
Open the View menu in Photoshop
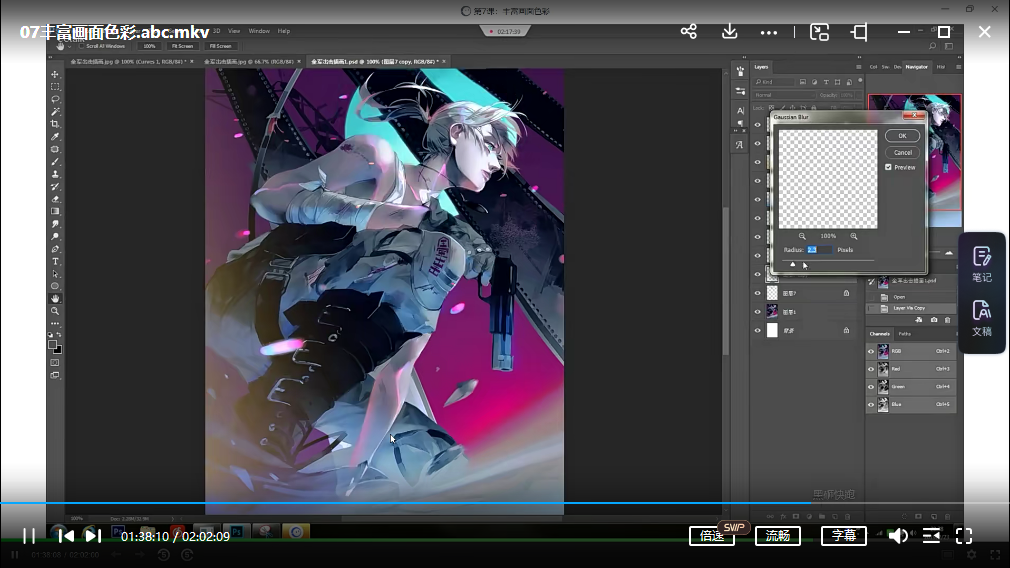(234, 31)
